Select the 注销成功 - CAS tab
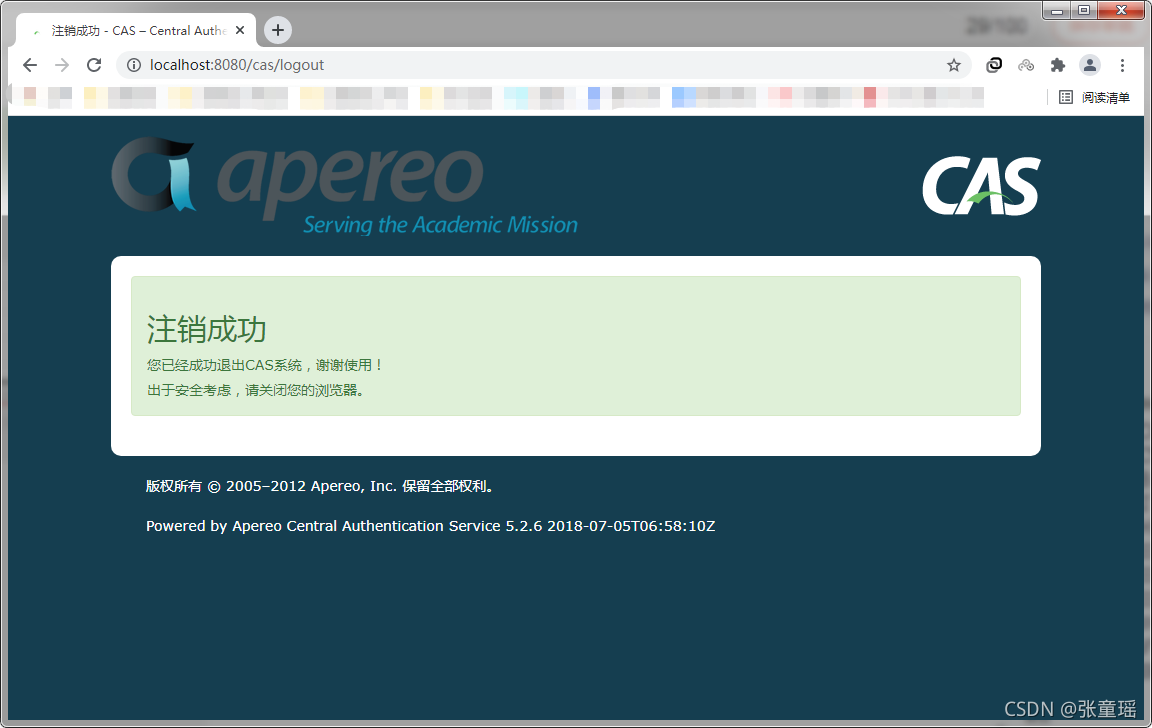Screen dimensions: 1152x728 [x=130, y=31]
